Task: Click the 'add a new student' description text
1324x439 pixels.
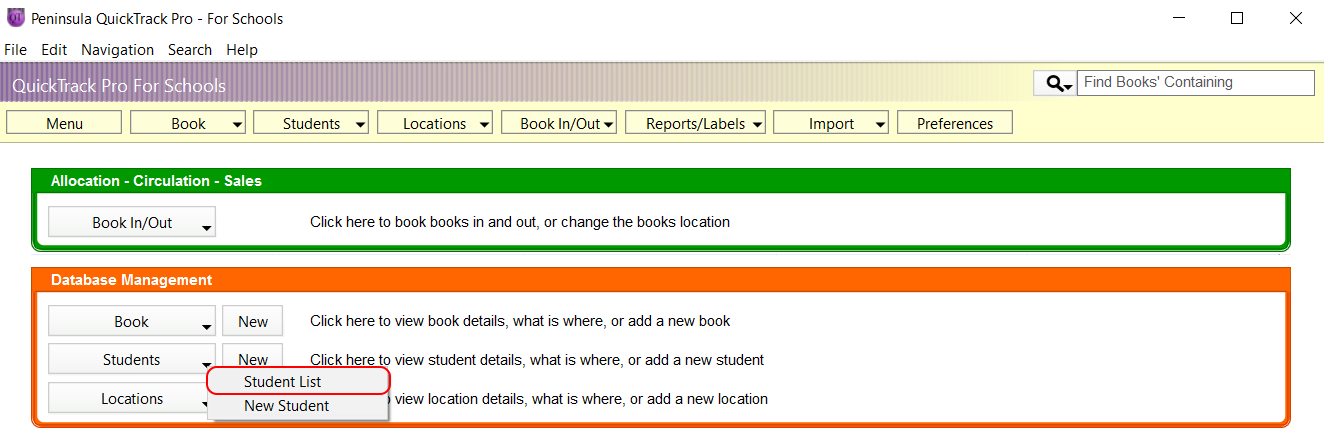Action: (537, 359)
